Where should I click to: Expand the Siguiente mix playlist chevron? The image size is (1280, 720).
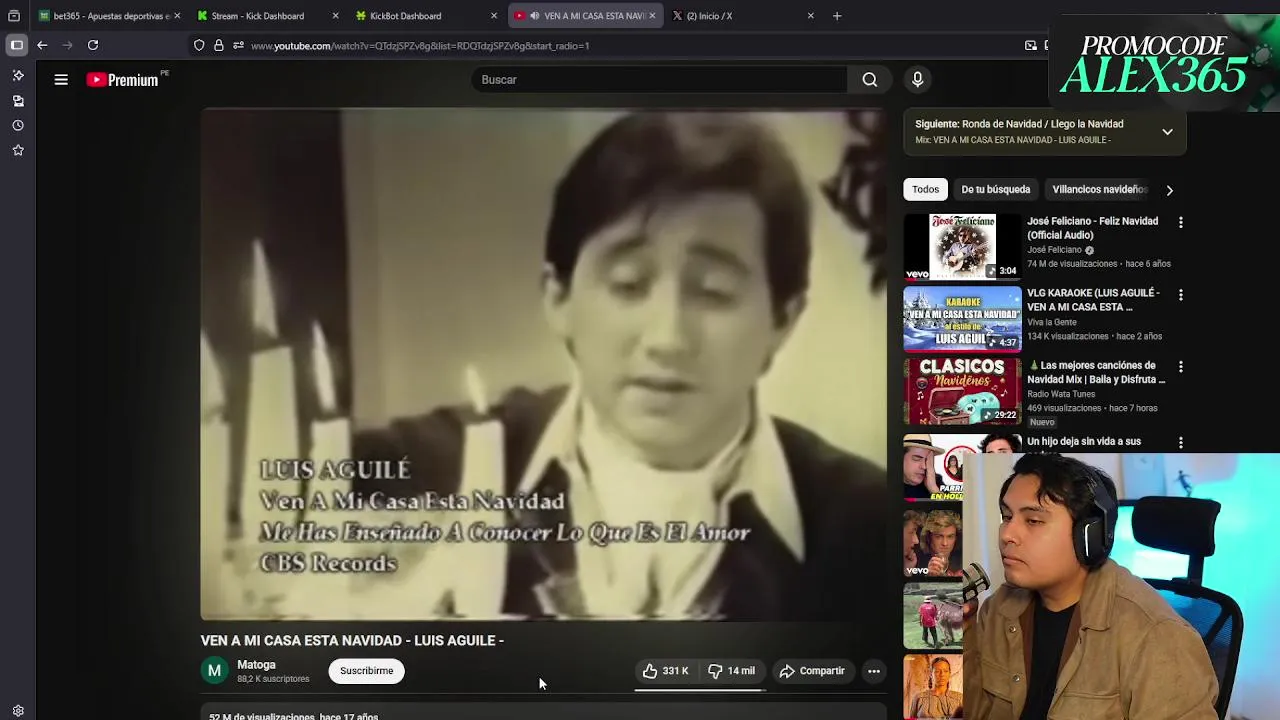point(1167,132)
